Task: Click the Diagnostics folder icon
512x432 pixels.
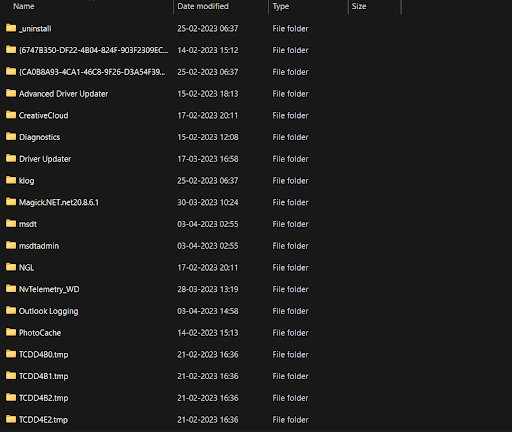Action: click(11, 137)
